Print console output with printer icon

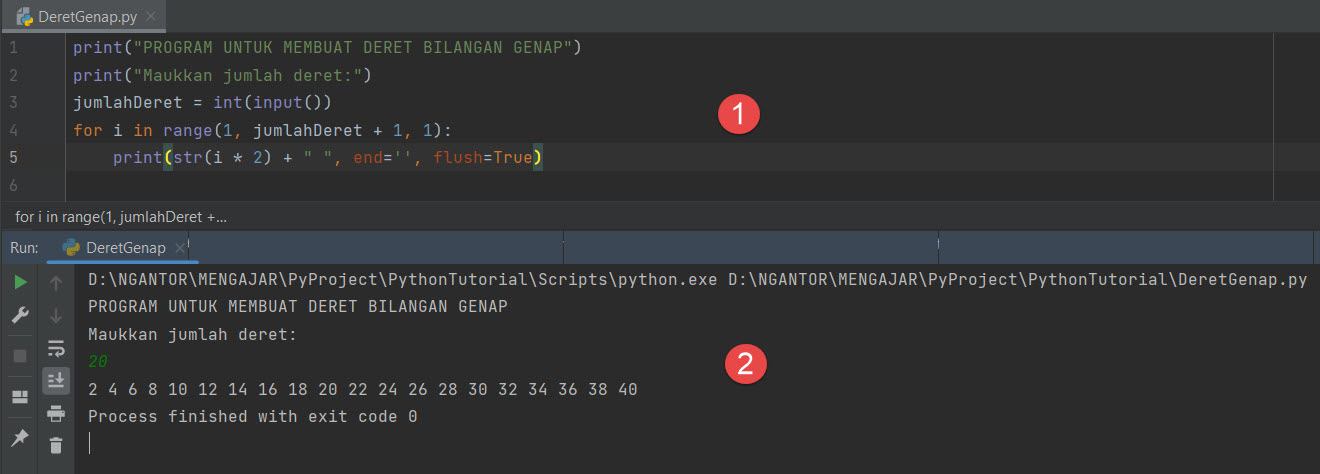(x=56, y=413)
